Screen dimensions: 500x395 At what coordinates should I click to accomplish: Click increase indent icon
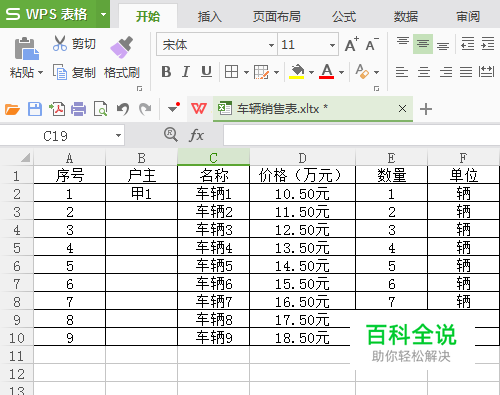tap(488, 44)
